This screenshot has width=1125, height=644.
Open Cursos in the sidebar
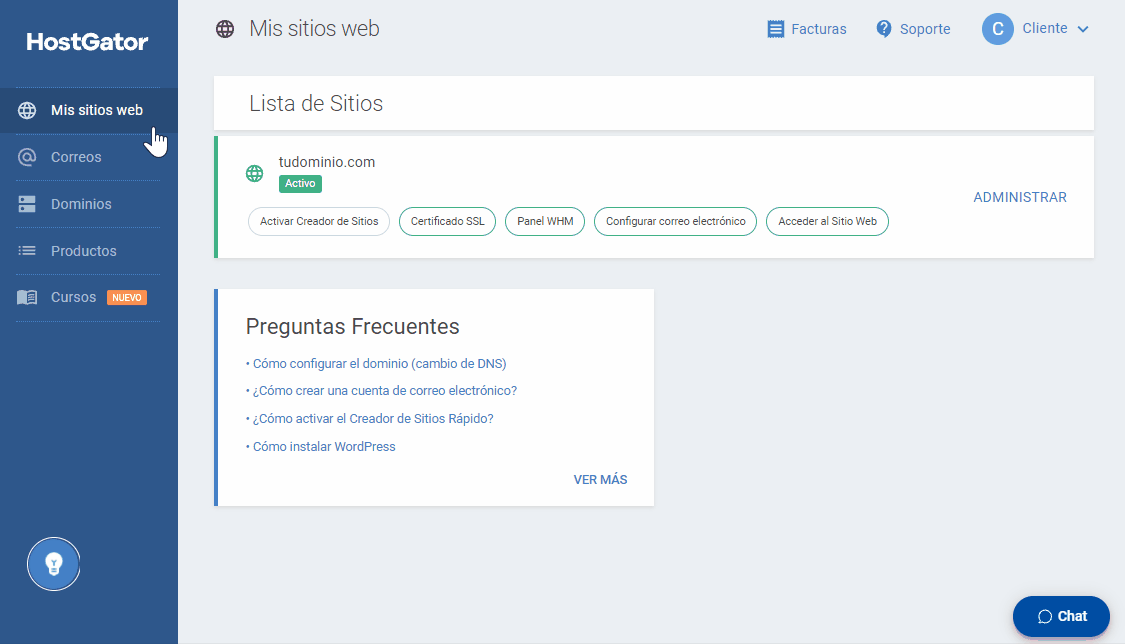pos(73,297)
